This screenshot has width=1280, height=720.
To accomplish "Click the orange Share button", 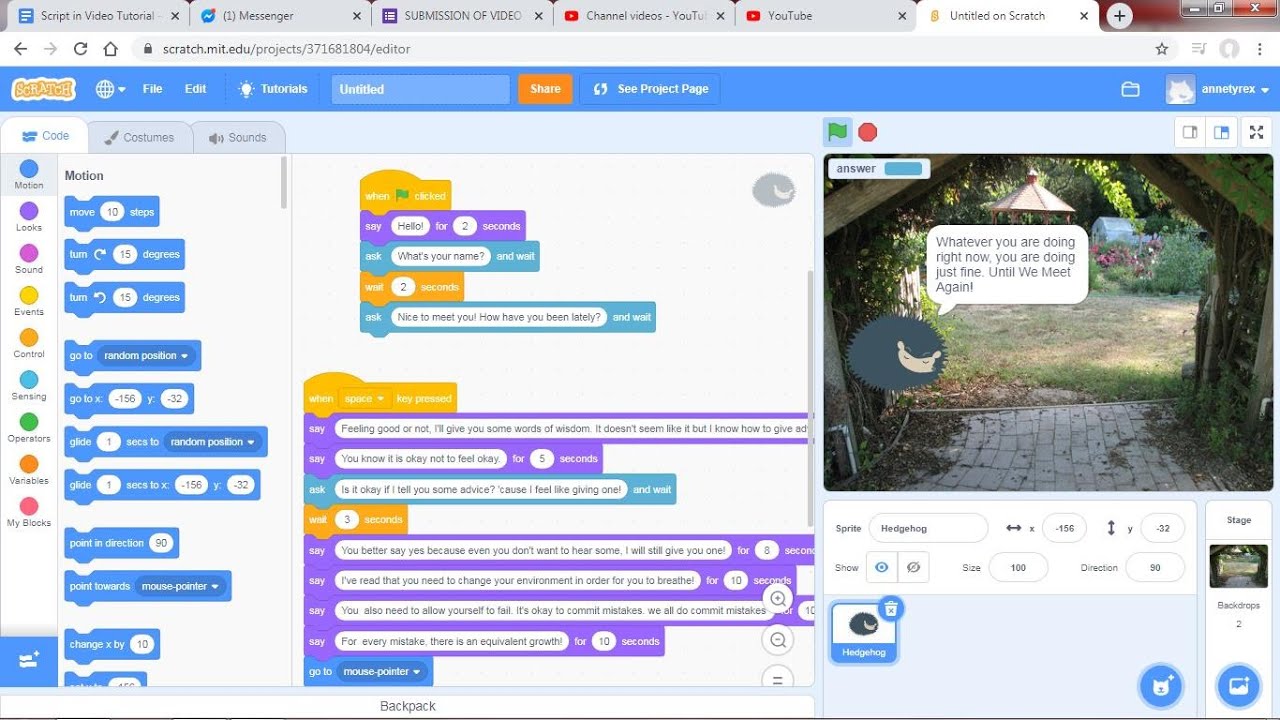I will click(545, 89).
